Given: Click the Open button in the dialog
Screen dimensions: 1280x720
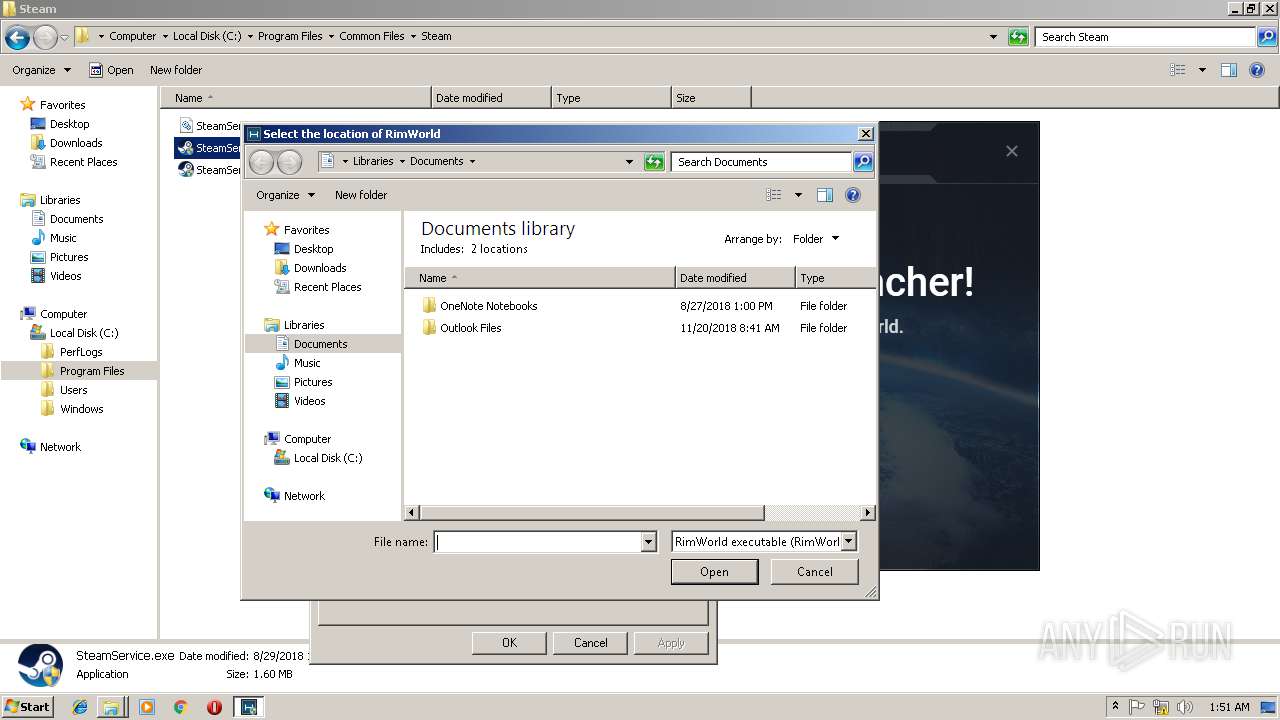Looking at the screenshot, I should pos(714,572).
